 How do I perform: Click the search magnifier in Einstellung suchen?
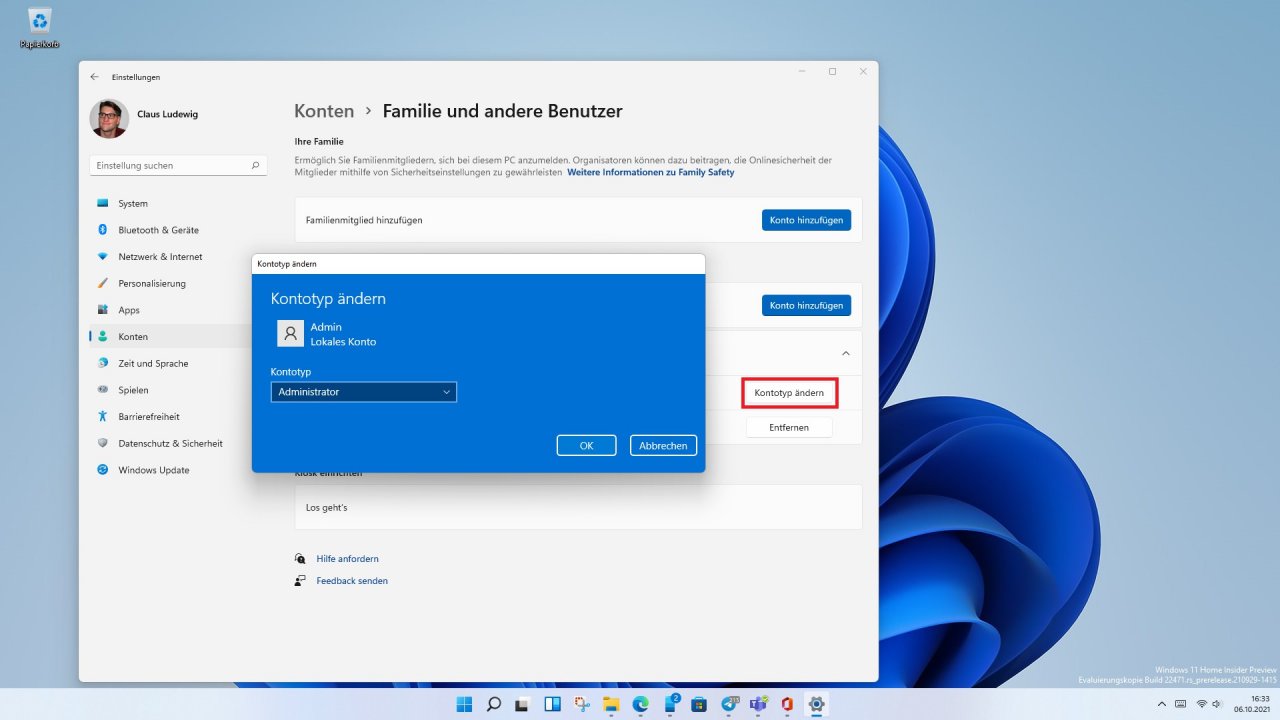255,166
